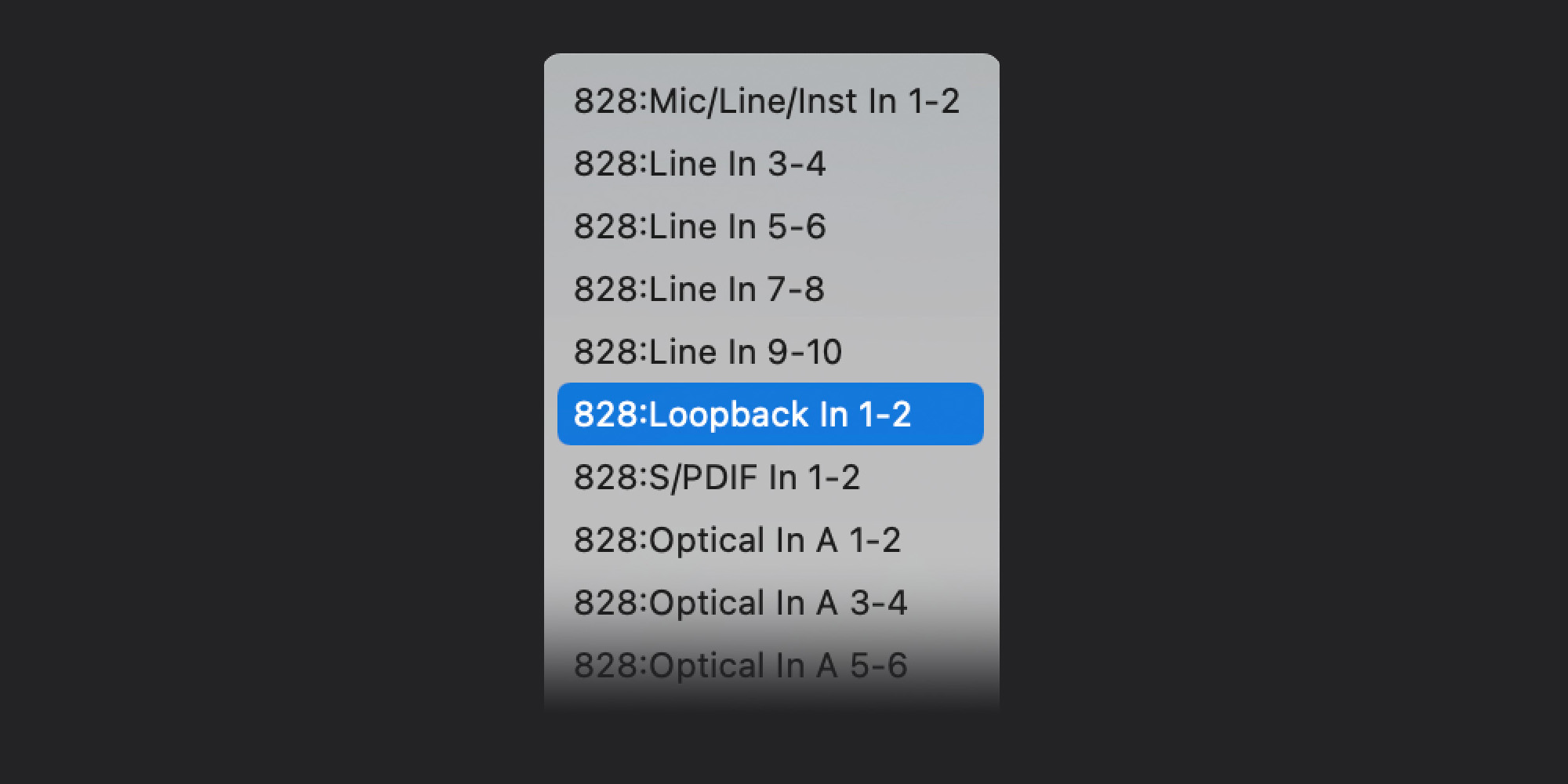Switch to the S/PDIF In 1-2 source

(x=717, y=477)
